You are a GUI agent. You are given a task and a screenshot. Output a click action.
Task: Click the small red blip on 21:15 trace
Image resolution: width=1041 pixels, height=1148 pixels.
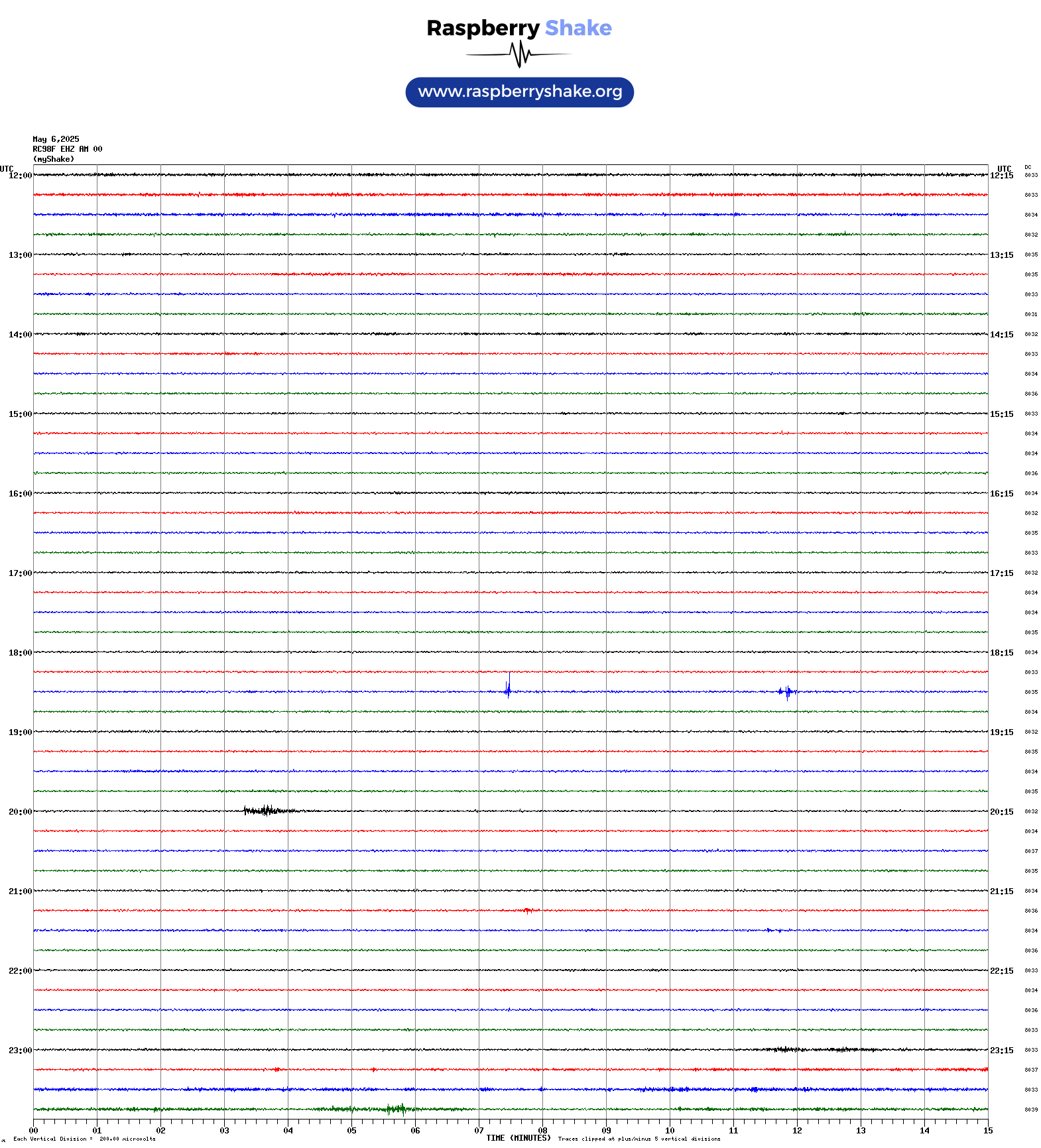click(528, 910)
